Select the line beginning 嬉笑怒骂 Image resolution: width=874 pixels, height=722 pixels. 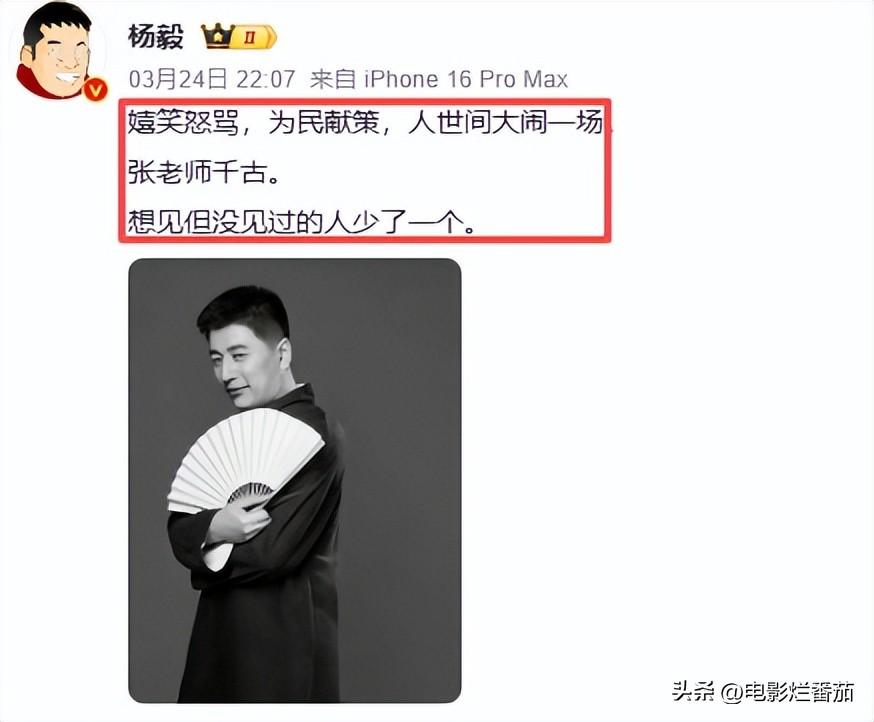pyautogui.click(x=365, y=123)
